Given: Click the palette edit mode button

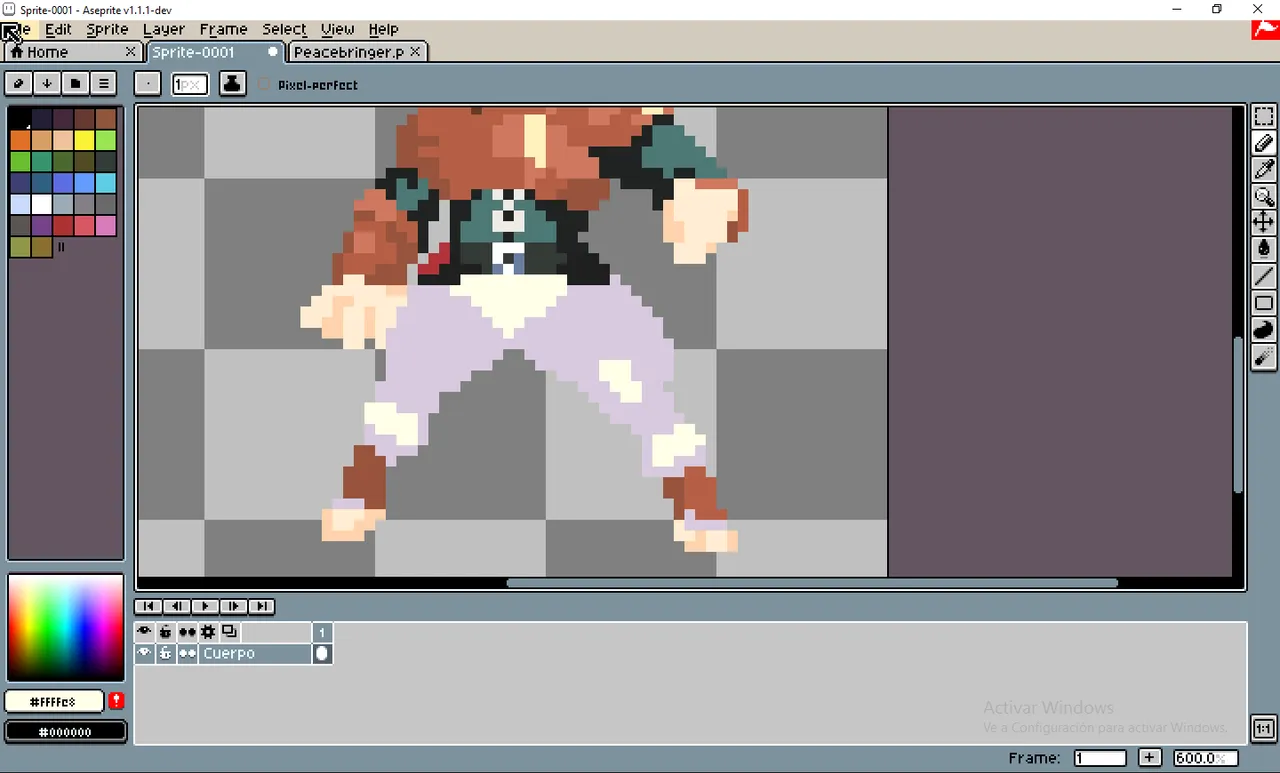Looking at the screenshot, I should [19, 83].
